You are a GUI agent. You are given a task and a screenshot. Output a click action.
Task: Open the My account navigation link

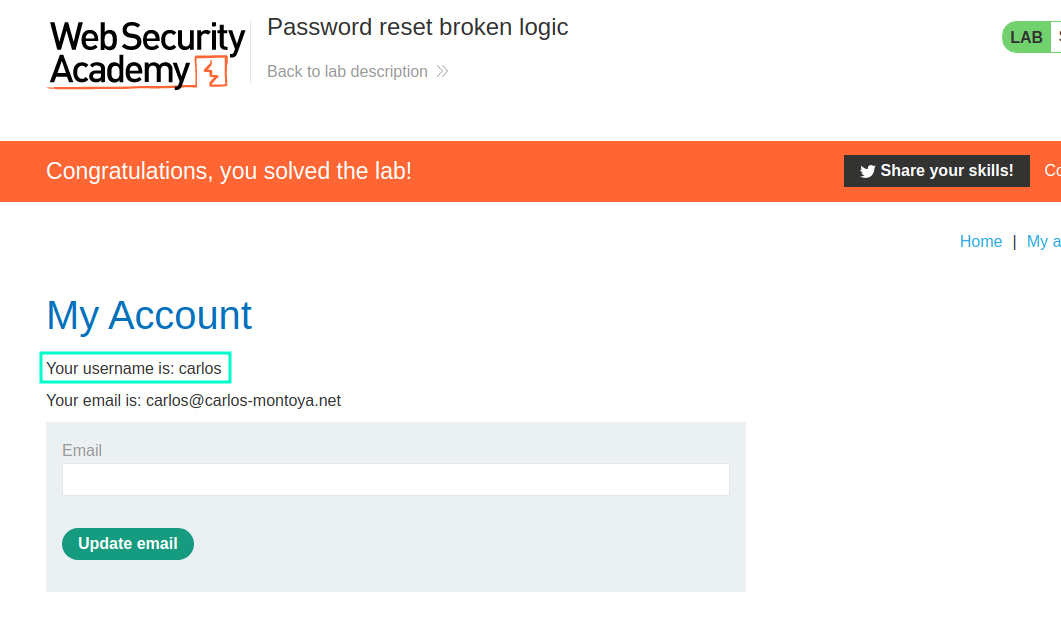click(1043, 241)
